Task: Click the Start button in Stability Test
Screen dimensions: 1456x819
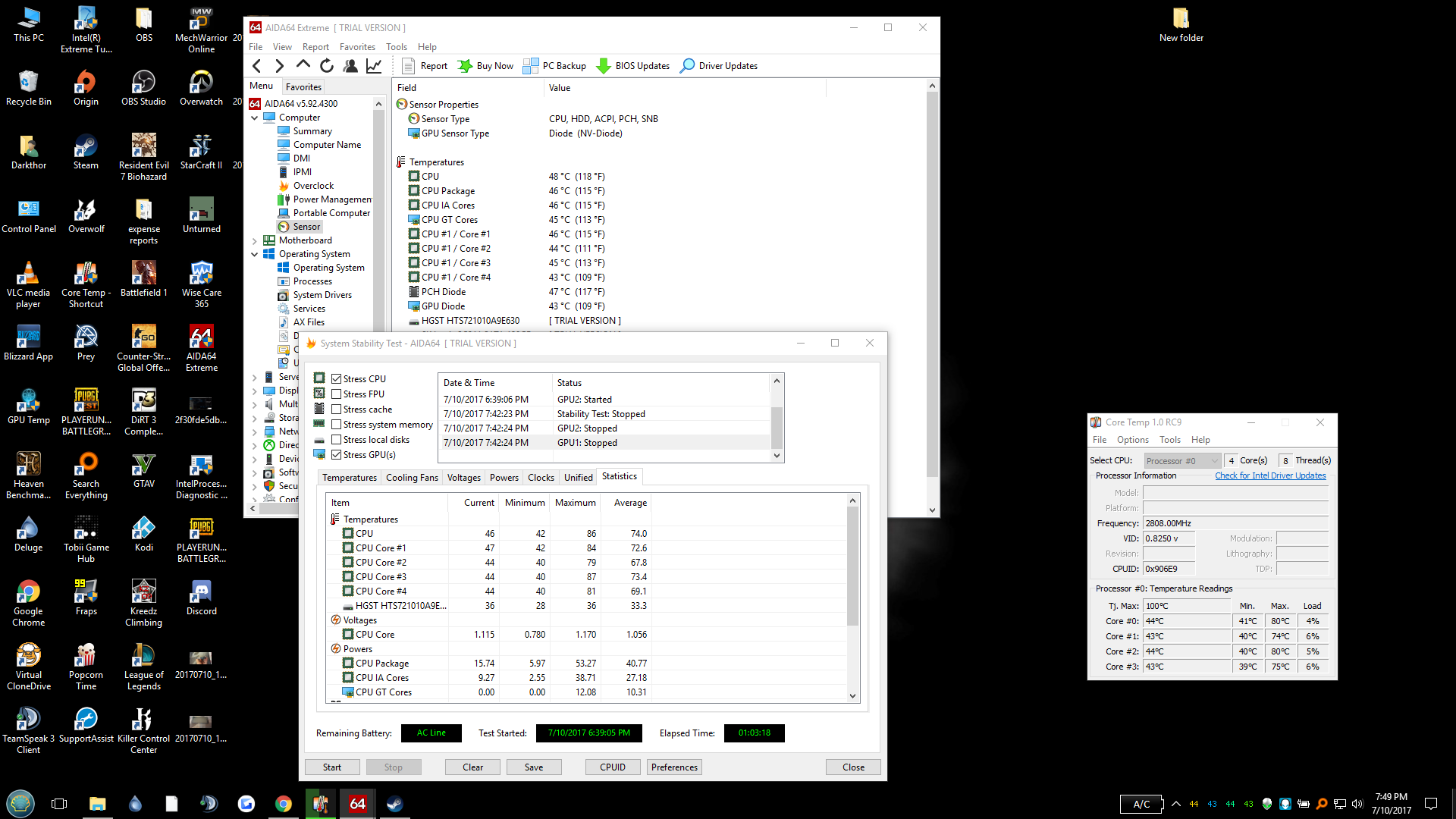Action: pyautogui.click(x=332, y=767)
